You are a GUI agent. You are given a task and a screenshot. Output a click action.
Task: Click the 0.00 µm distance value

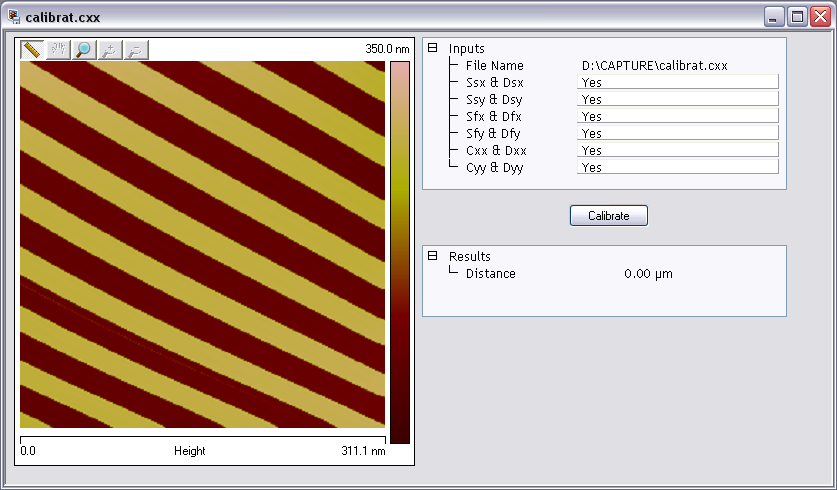[648, 274]
